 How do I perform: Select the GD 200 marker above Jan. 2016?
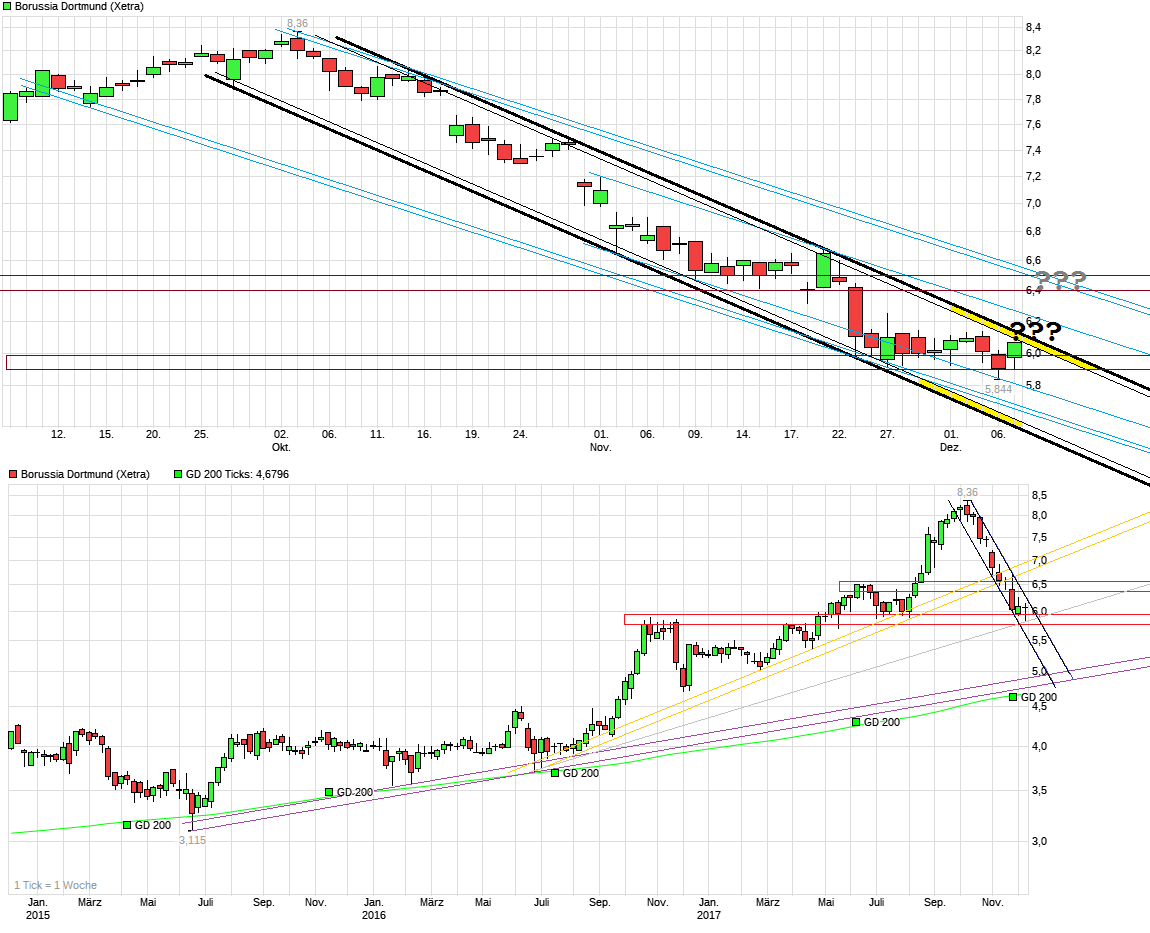pos(329,792)
